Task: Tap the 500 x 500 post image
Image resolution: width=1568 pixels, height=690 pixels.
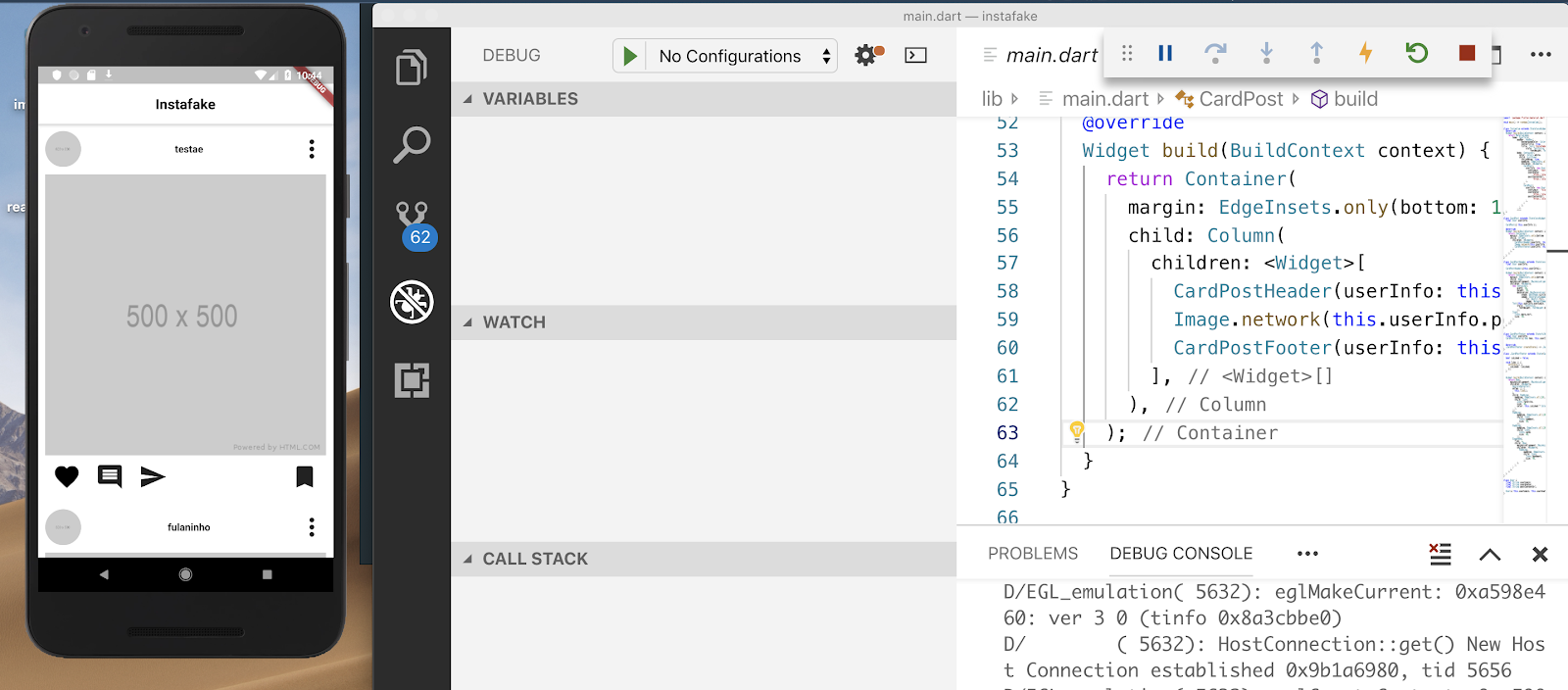Action: tap(185, 315)
